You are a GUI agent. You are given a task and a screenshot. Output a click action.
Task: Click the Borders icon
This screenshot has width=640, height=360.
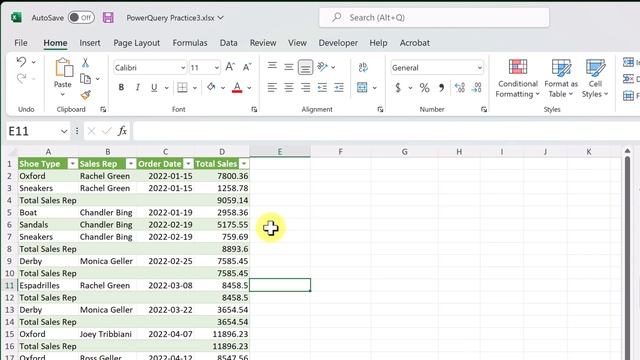click(x=182, y=87)
